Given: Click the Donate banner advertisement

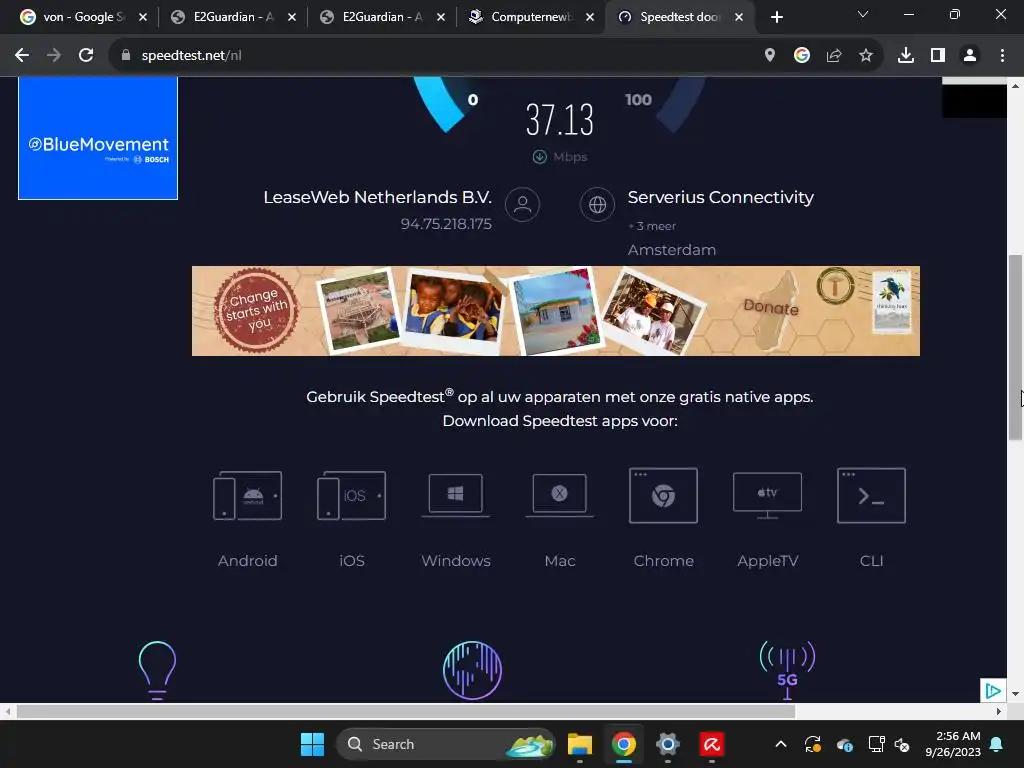Looking at the screenshot, I should coord(556,311).
